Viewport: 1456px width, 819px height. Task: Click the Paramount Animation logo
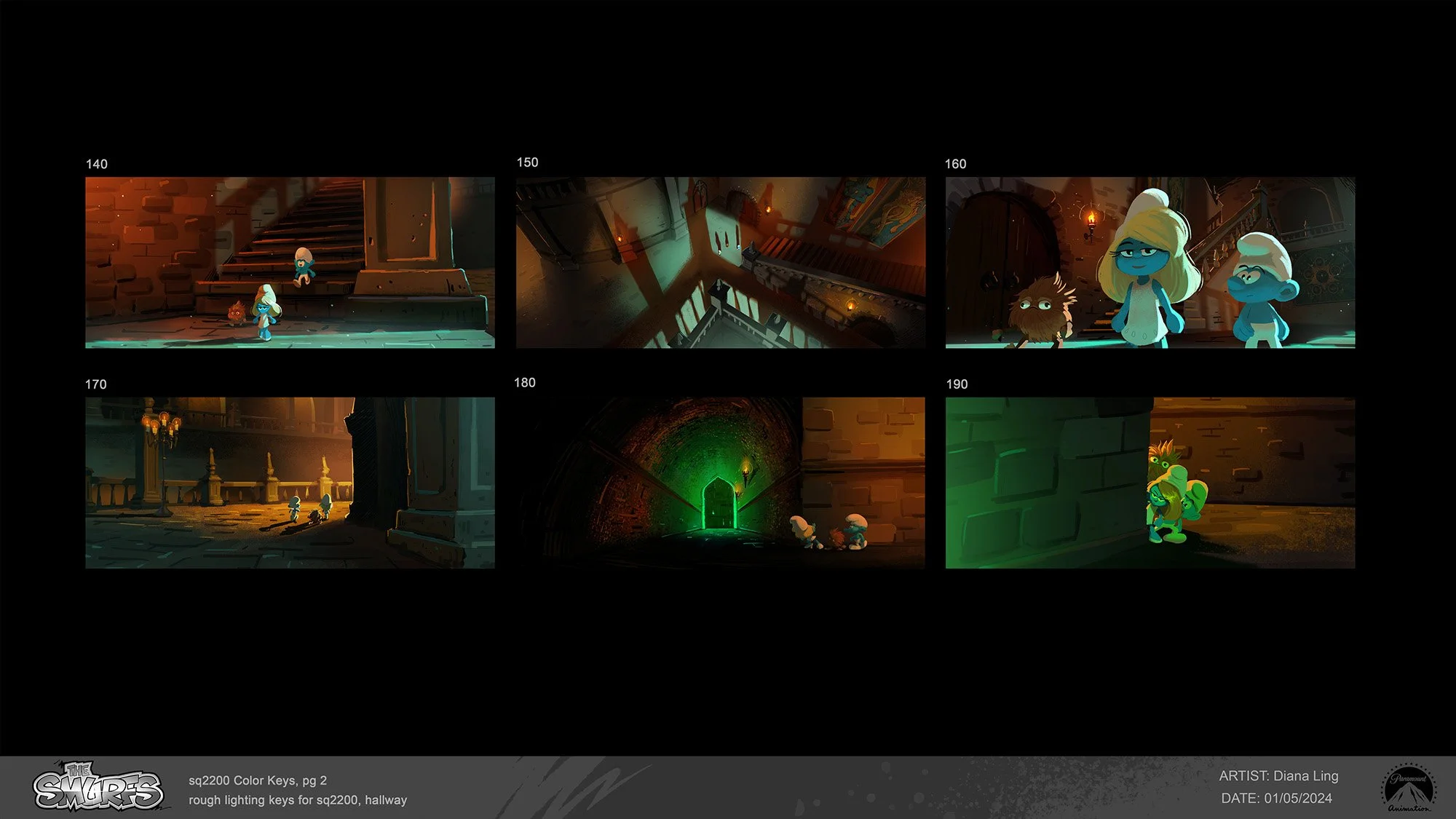[x=1409, y=788]
